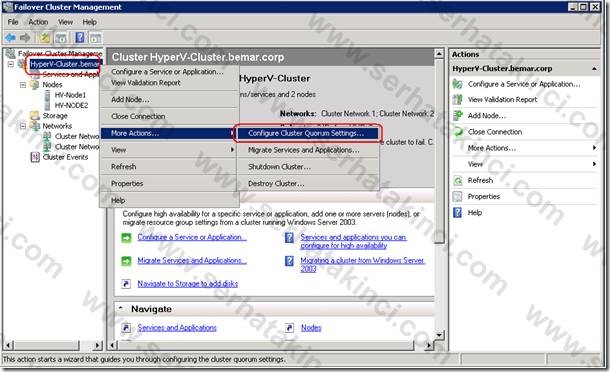This screenshot has height=372, width=610.
Task: Click the HV-NODE2 server icon
Action: pyautogui.click(x=47, y=105)
